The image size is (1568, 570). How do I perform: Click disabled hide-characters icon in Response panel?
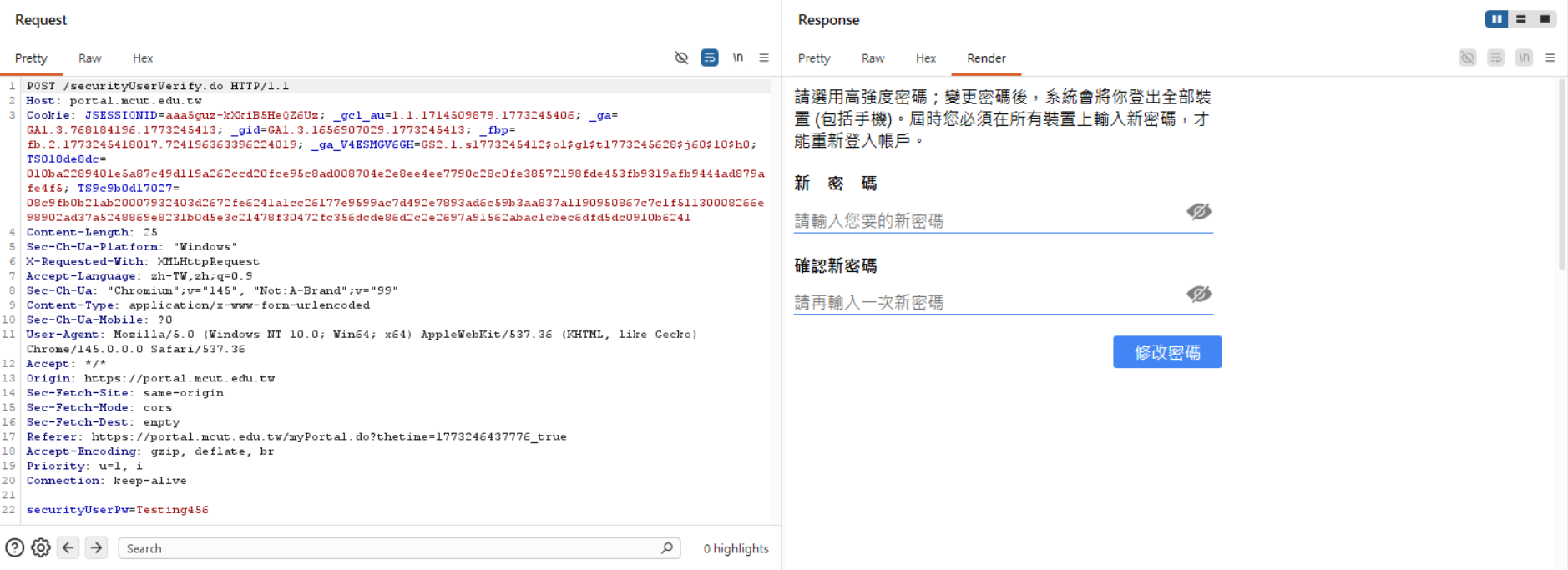(x=1468, y=58)
